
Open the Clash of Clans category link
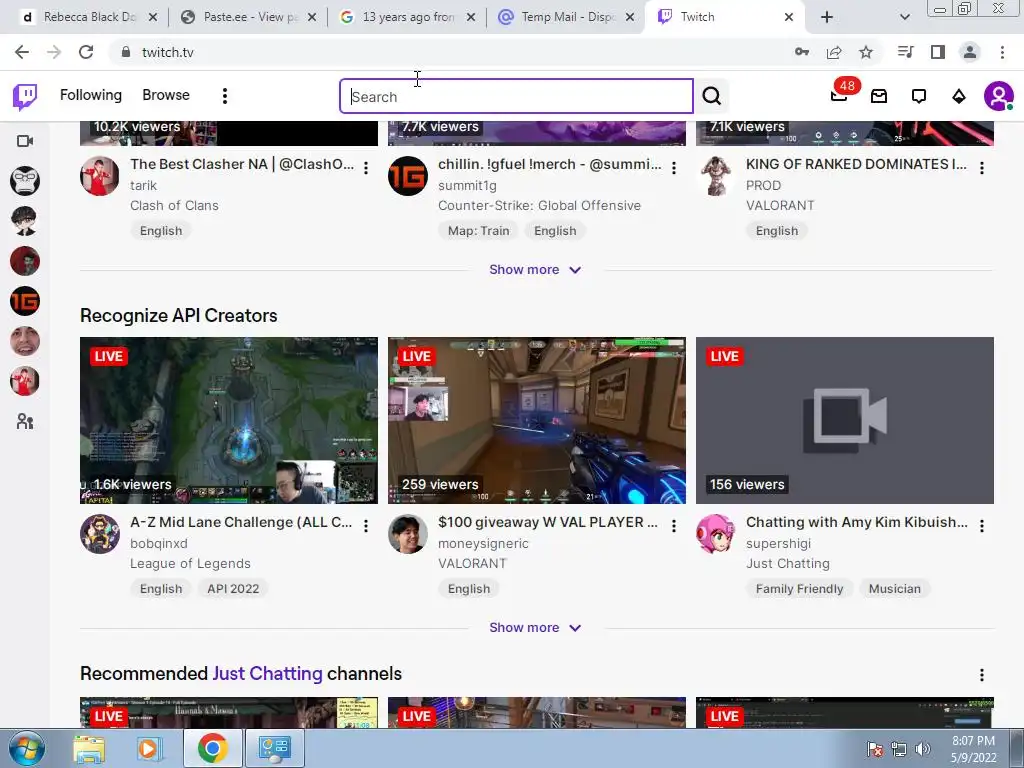click(174, 205)
